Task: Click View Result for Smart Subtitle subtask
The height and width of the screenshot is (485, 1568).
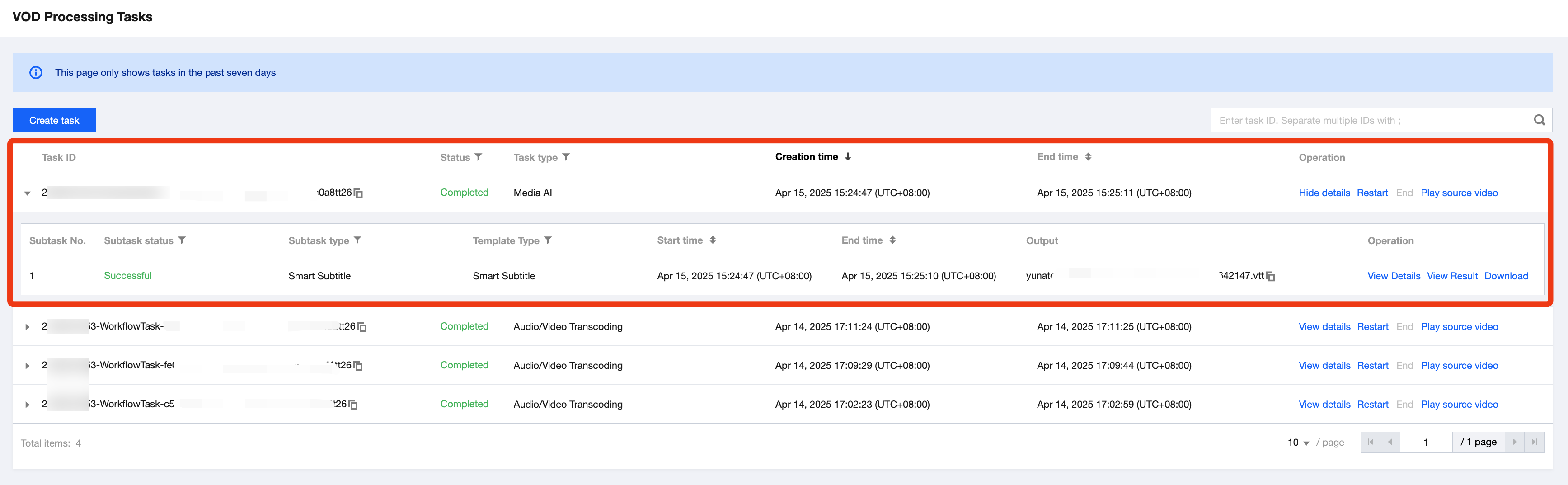Action: (1452, 276)
